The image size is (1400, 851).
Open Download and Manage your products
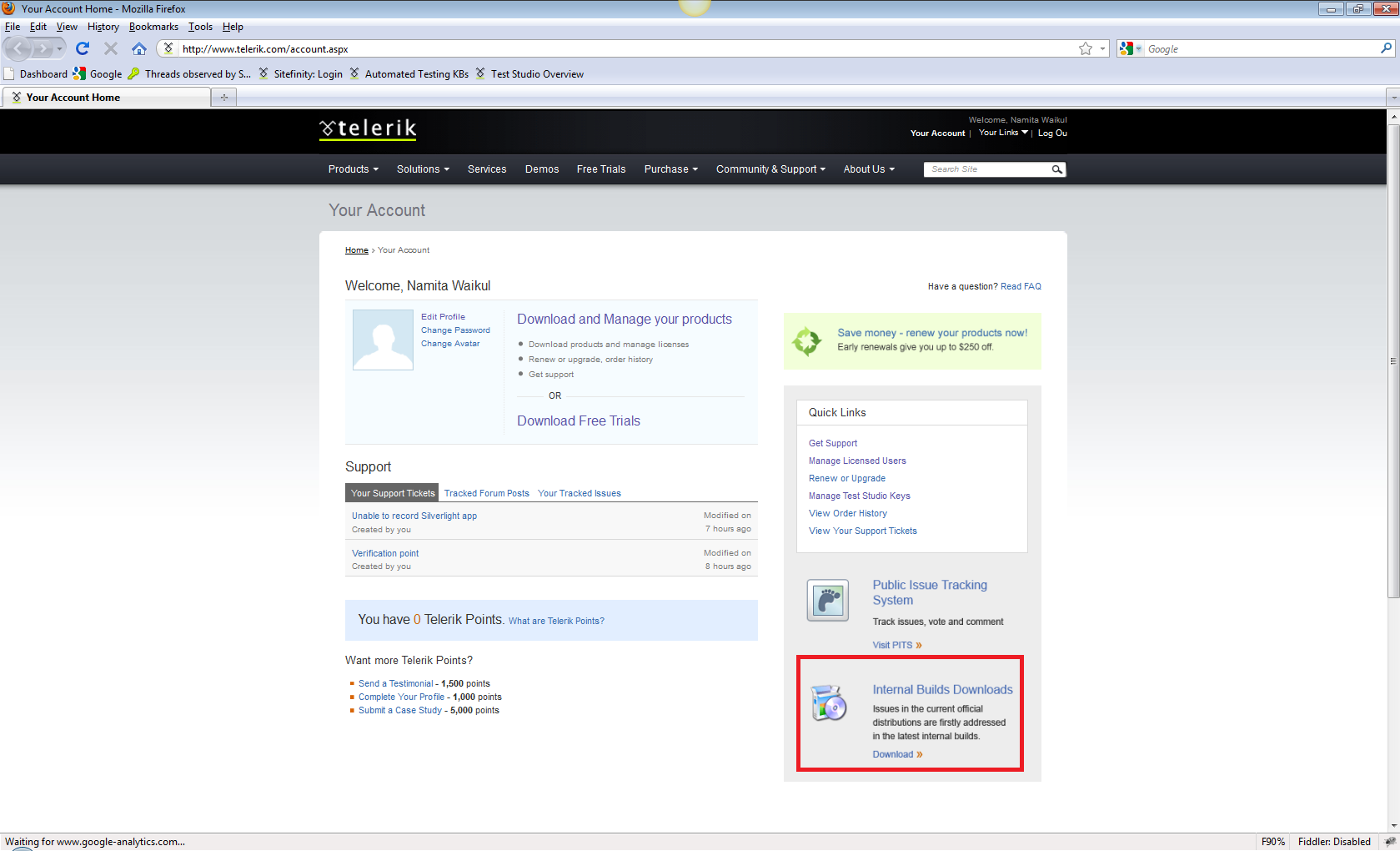625,320
